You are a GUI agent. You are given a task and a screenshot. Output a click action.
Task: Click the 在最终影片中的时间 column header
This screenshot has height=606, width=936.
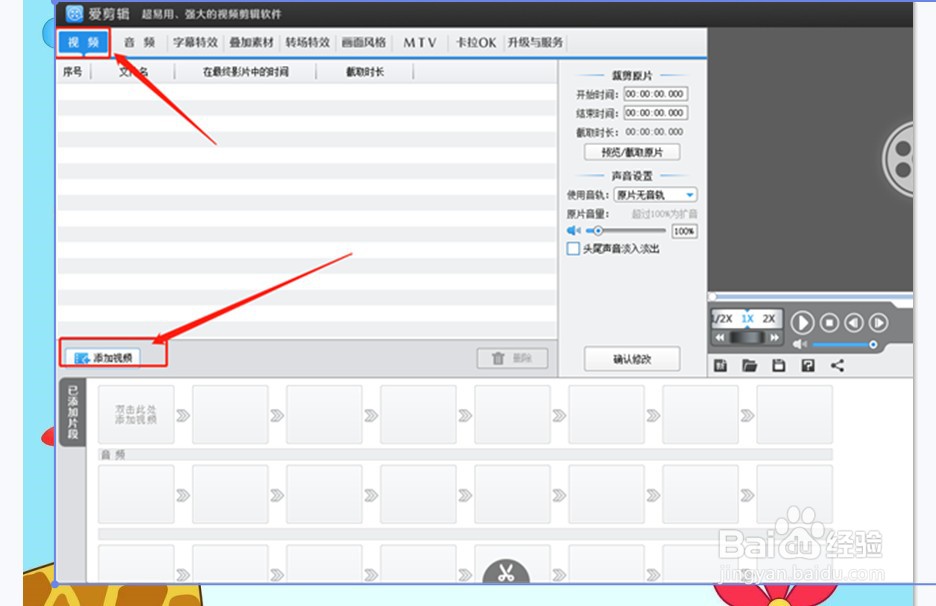pyautogui.click(x=245, y=72)
